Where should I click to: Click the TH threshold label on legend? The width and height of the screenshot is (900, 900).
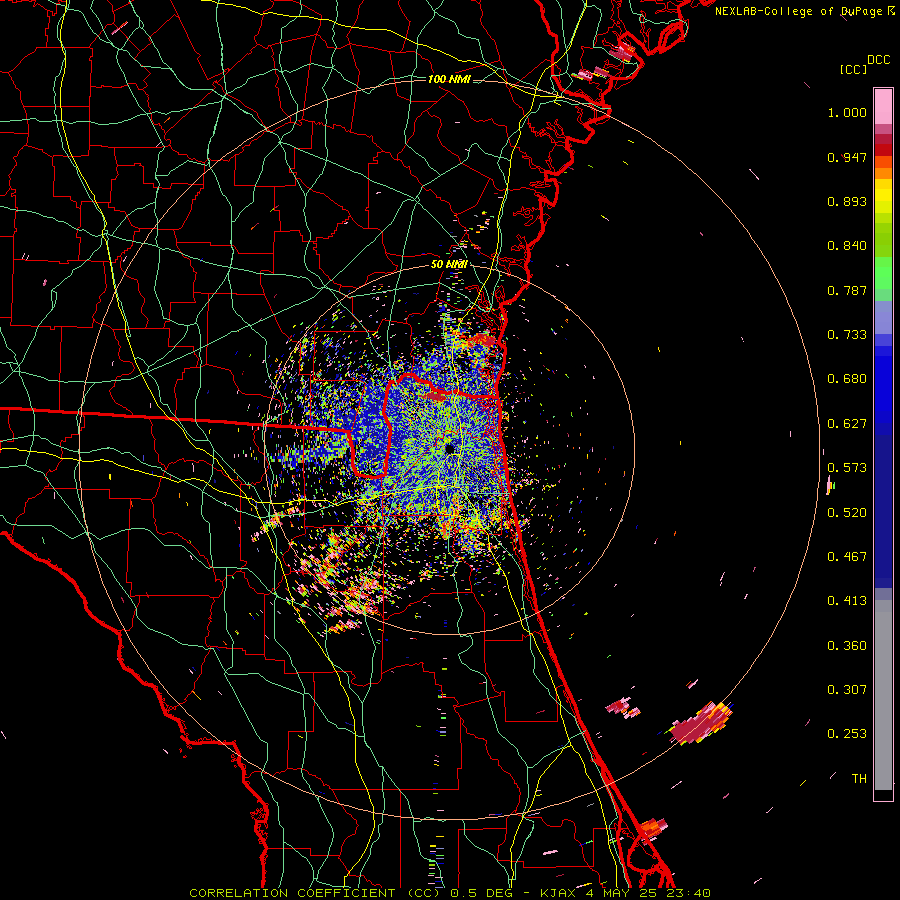859,779
